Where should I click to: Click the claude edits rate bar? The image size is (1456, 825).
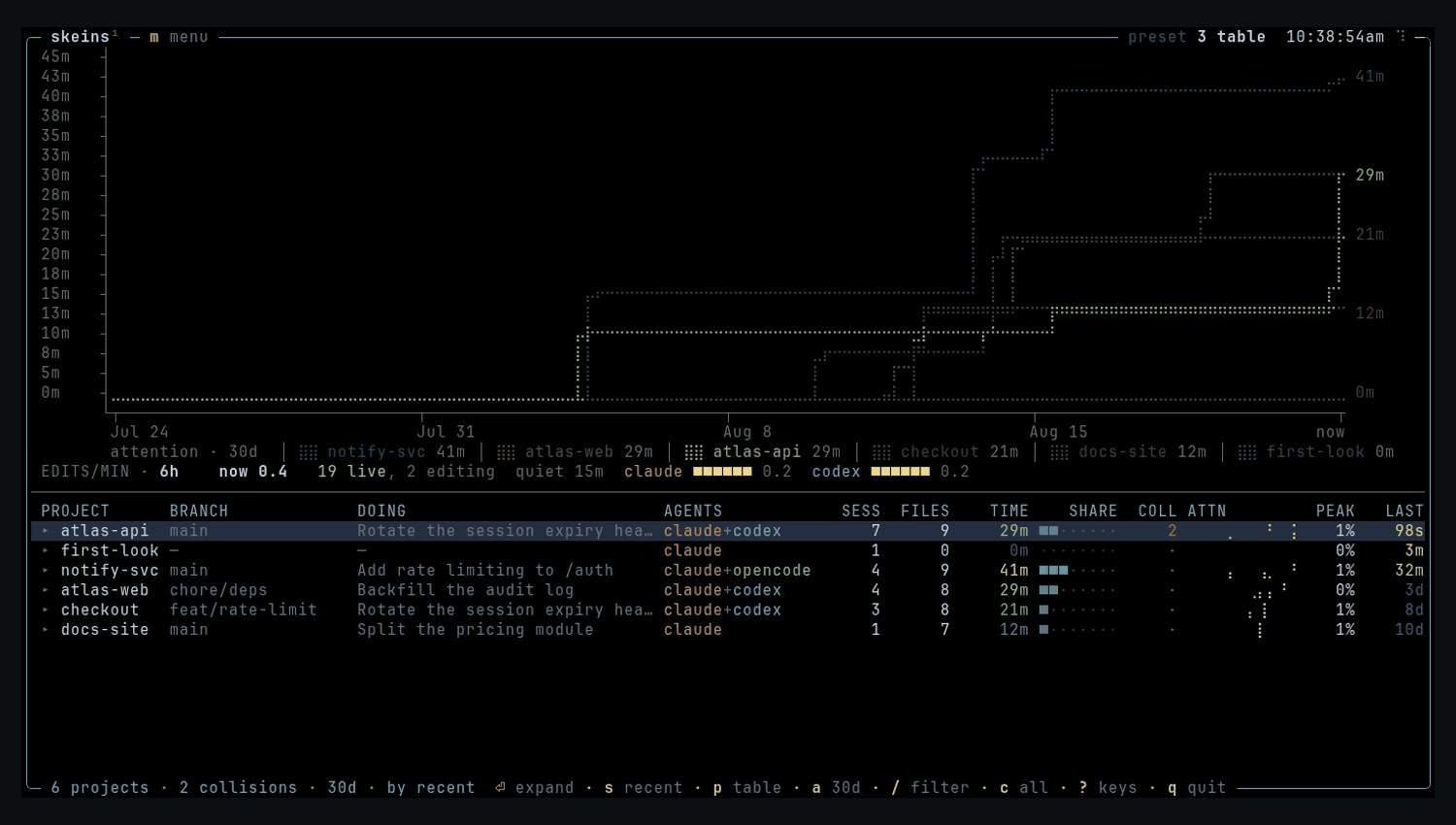722,472
